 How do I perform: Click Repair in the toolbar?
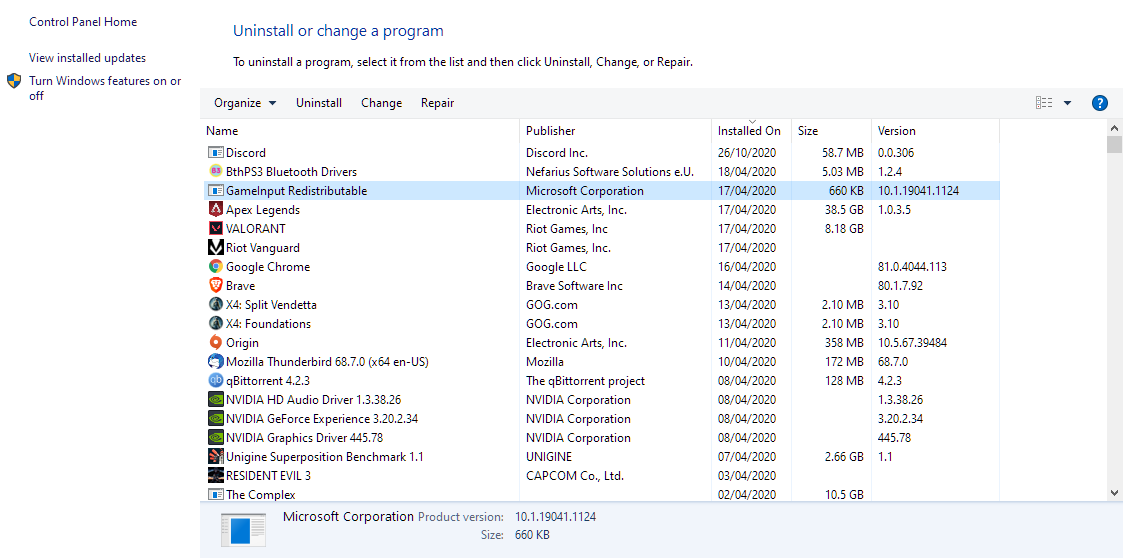point(438,103)
